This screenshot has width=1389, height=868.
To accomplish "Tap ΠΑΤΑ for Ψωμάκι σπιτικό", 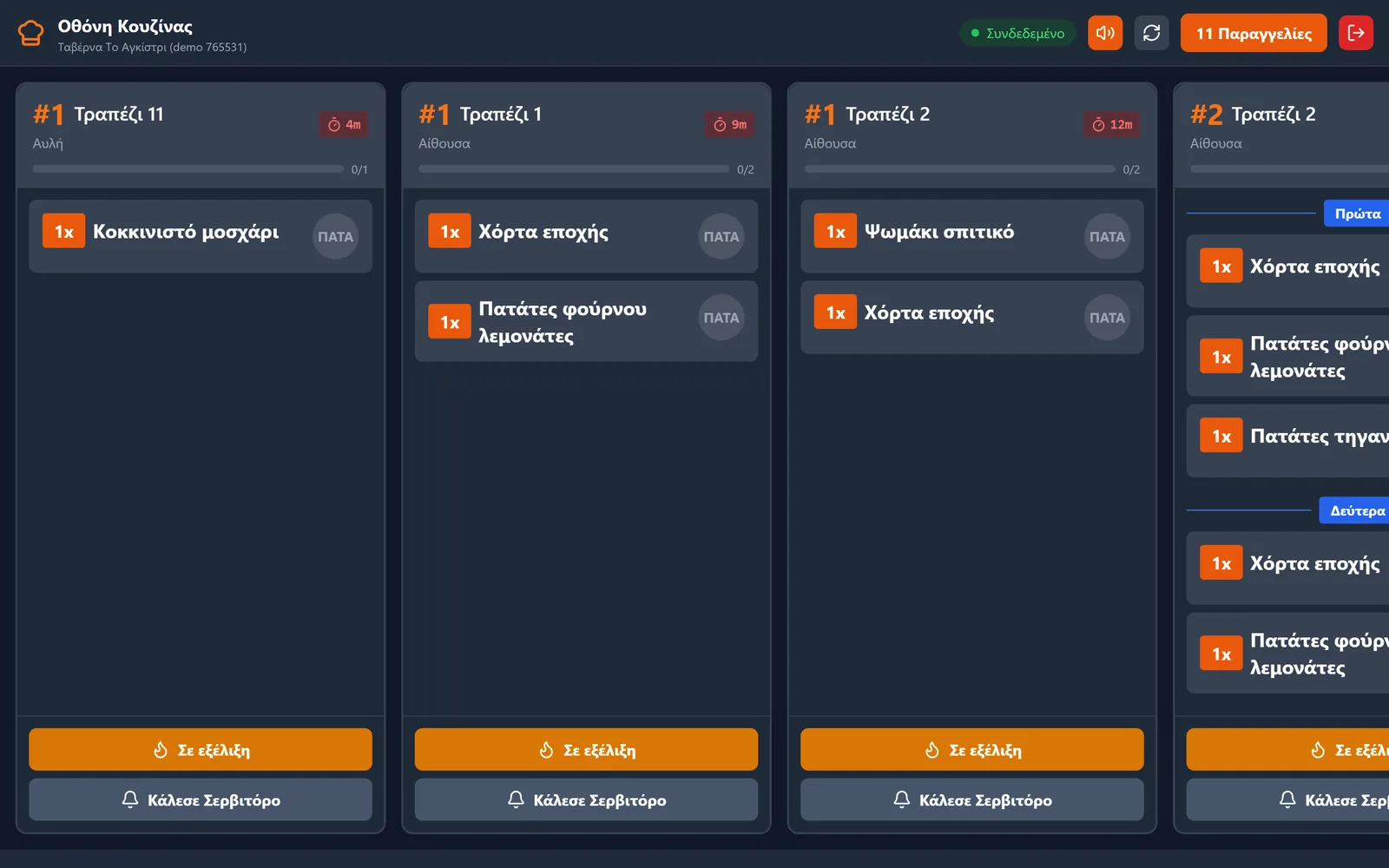I will point(1107,236).
